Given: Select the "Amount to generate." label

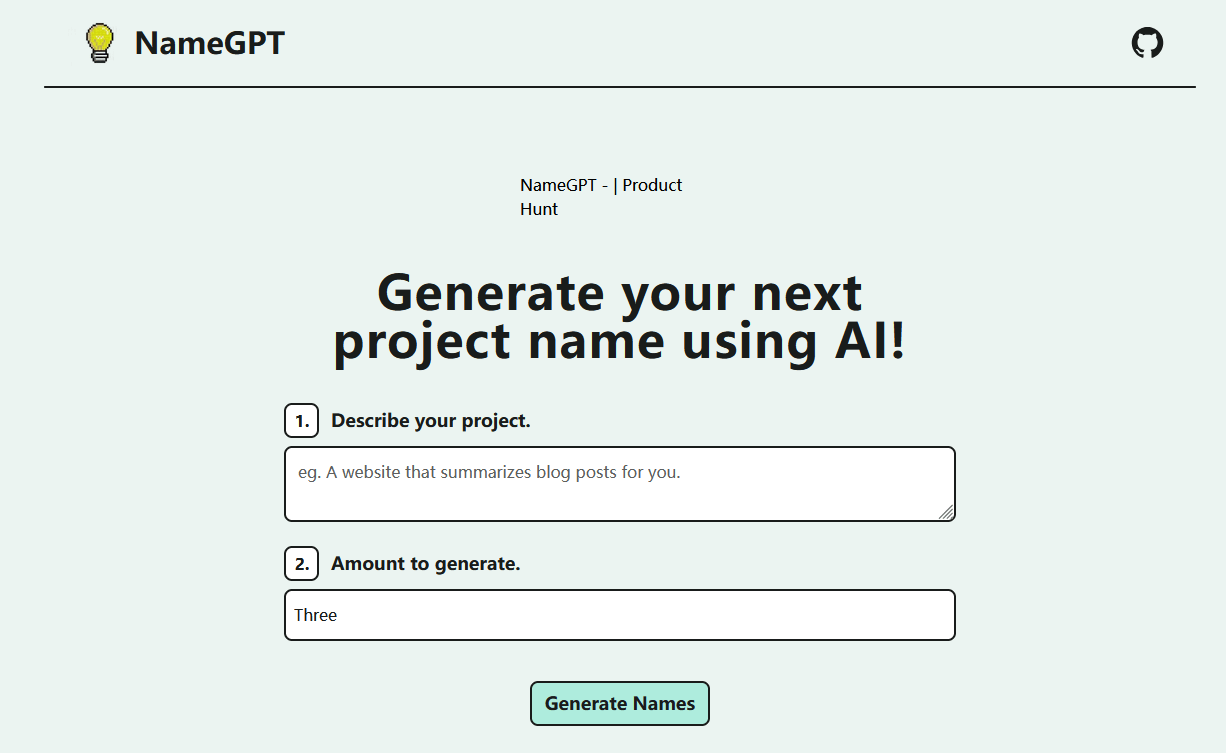Looking at the screenshot, I should pyautogui.click(x=425, y=564).
